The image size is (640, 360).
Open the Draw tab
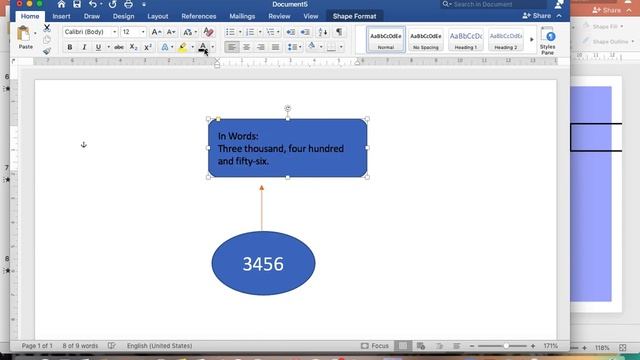[x=92, y=16]
